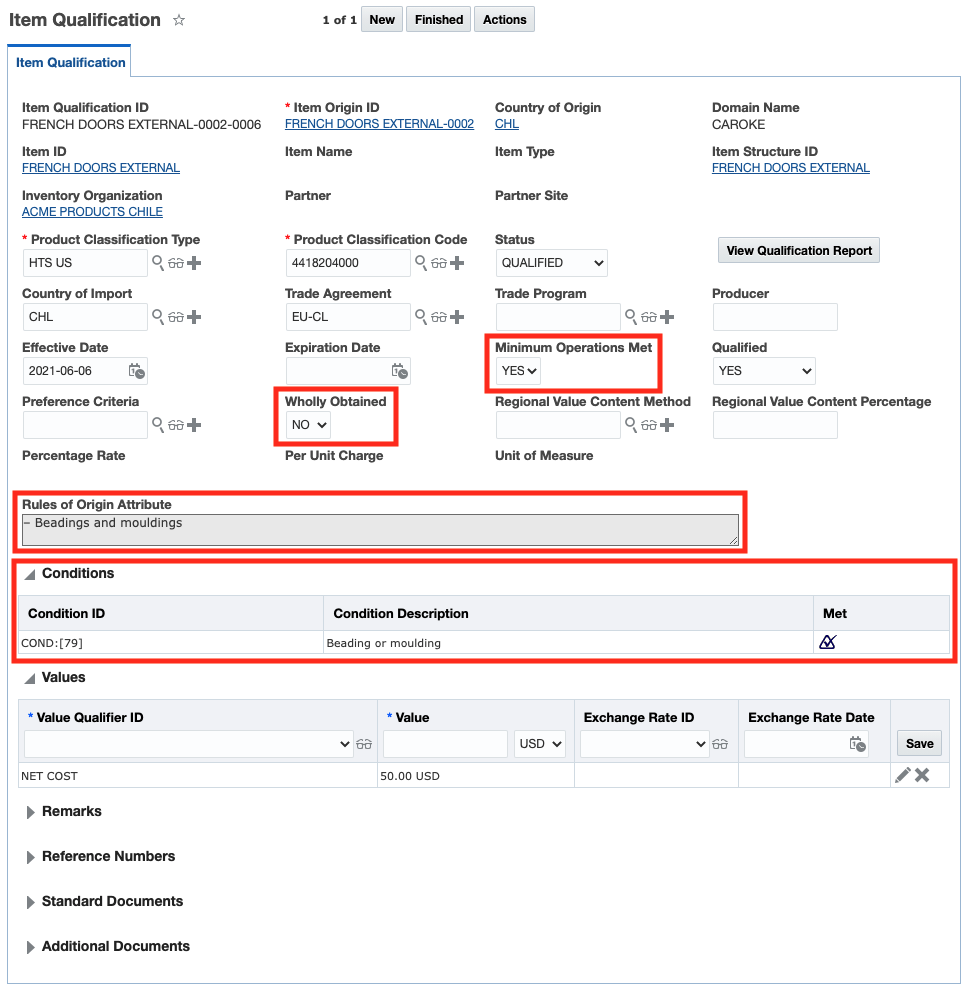
Task: Click the search magnifier for Preference Criteria
Action: pyautogui.click(x=157, y=425)
